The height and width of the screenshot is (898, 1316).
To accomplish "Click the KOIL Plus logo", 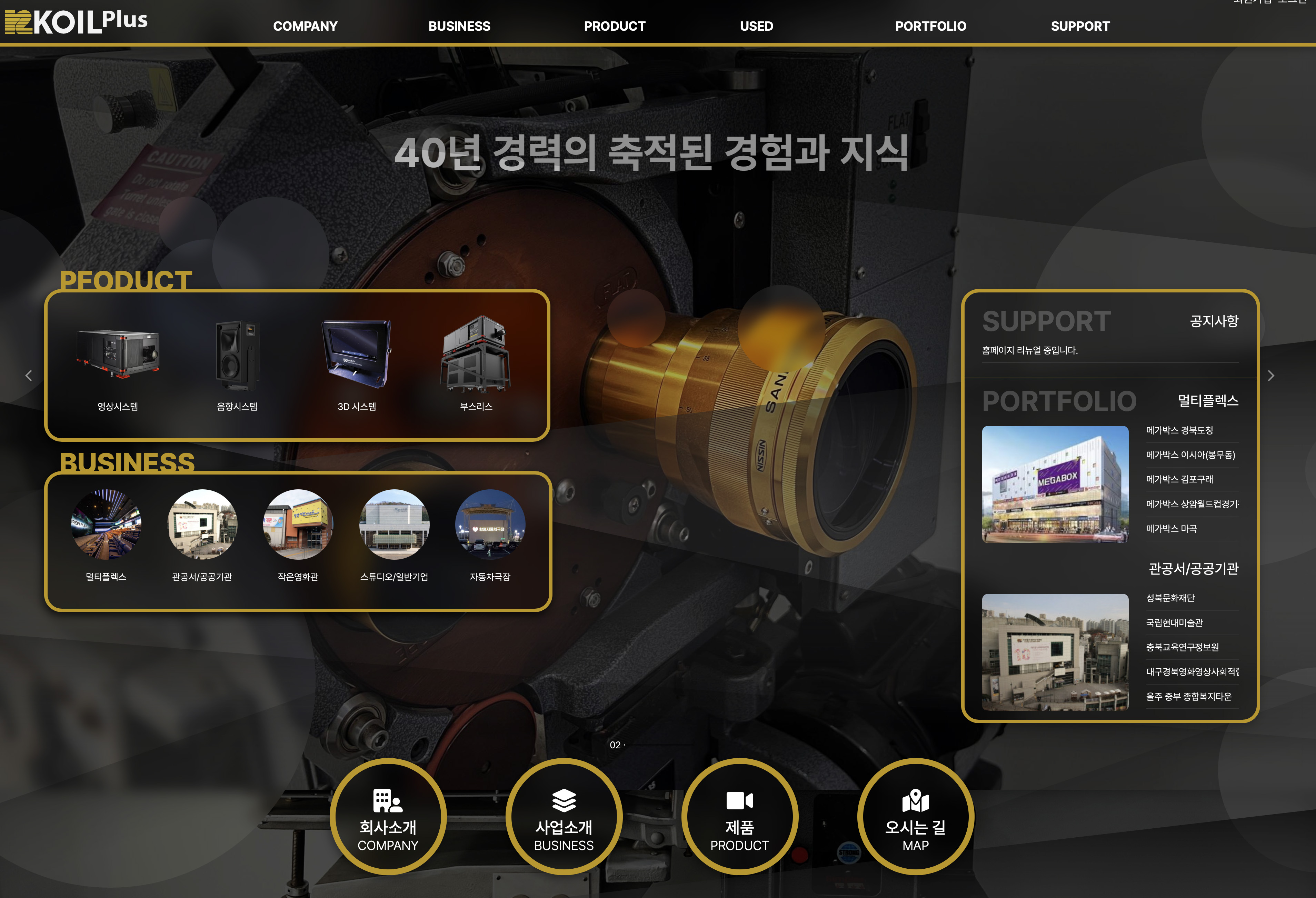I will point(76,21).
